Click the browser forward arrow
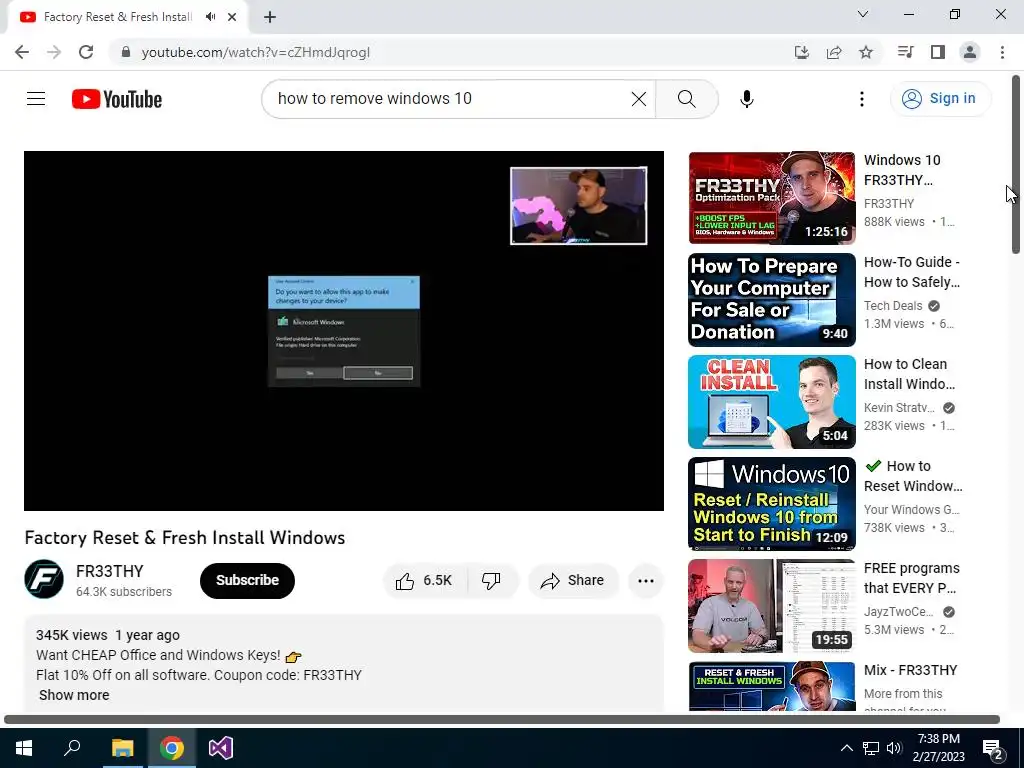The width and height of the screenshot is (1024, 768). [54, 52]
